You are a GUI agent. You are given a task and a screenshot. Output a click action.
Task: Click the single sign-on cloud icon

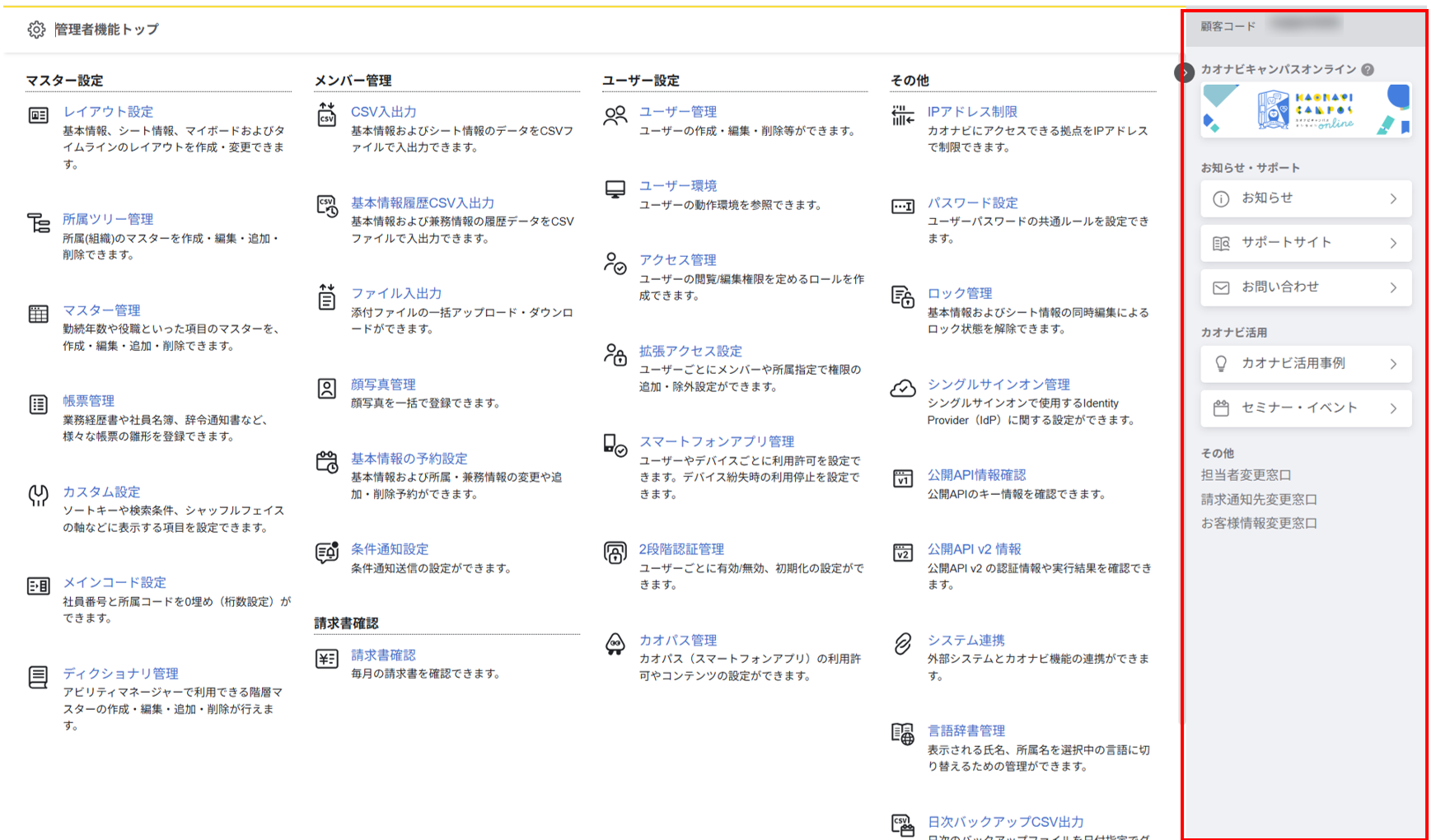point(903,388)
